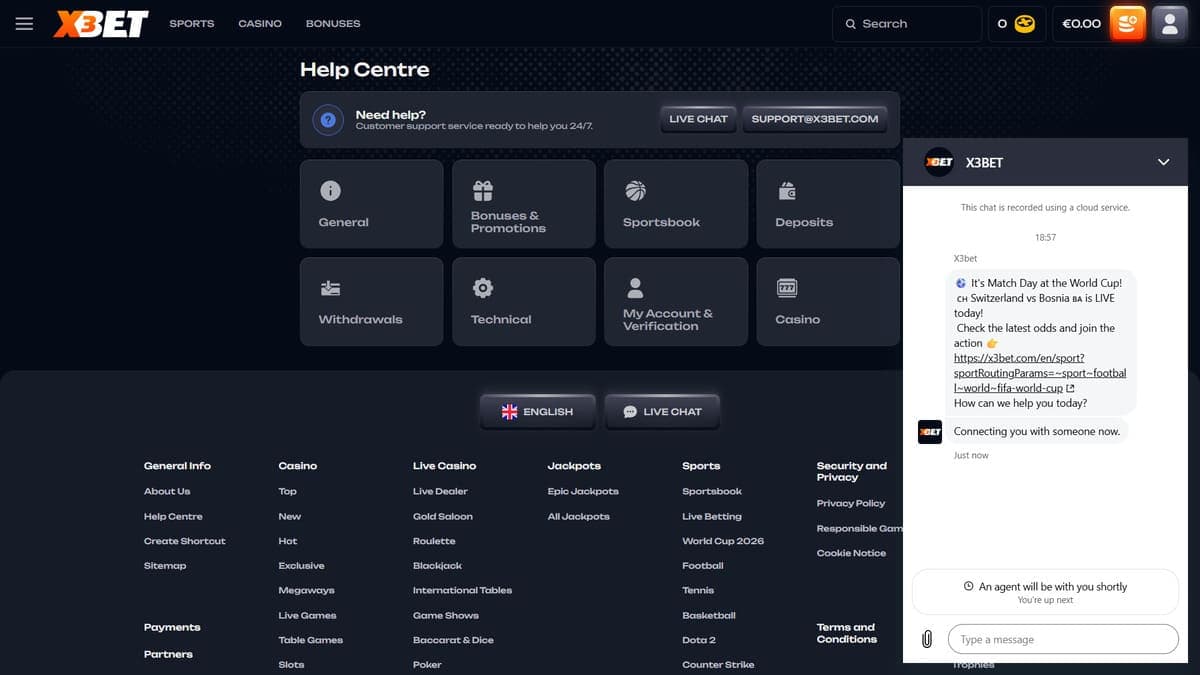The width and height of the screenshot is (1200, 675).
Task: Click the blue question mark help icon
Action: (x=328, y=120)
